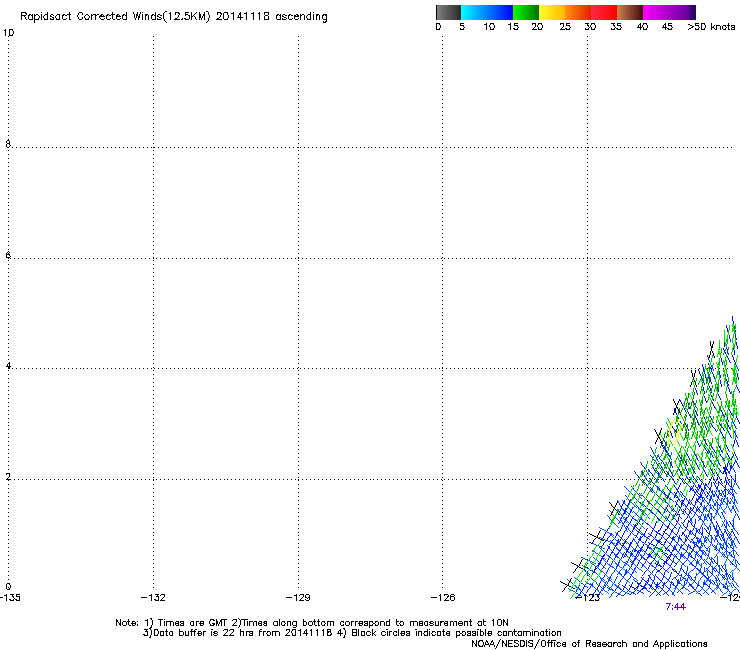Screen dimensions: 740x650
Task: Click the latitude label '8' on left axis
Action: click(8, 144)
